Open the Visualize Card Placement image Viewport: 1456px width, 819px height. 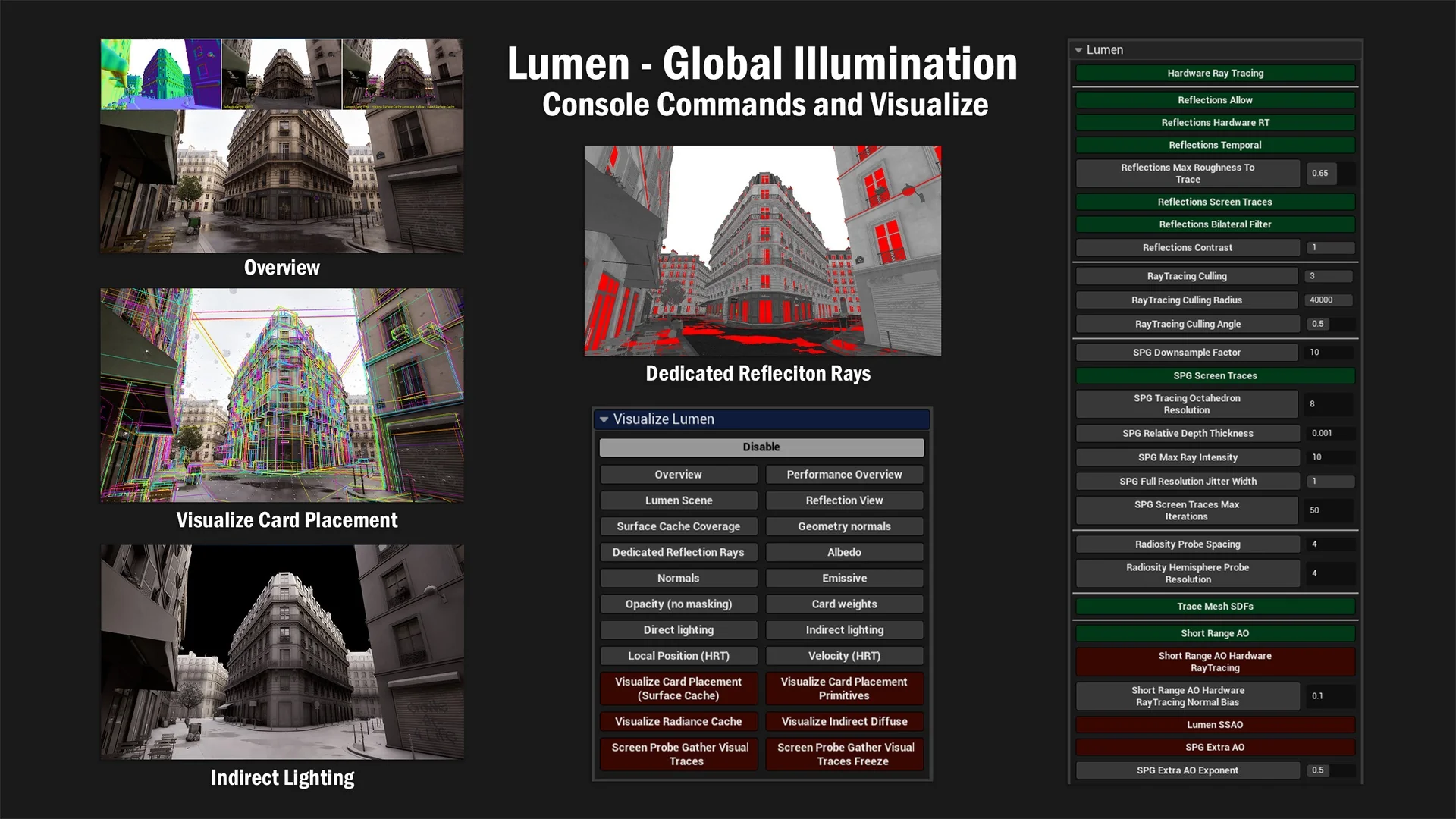point(282,395)
